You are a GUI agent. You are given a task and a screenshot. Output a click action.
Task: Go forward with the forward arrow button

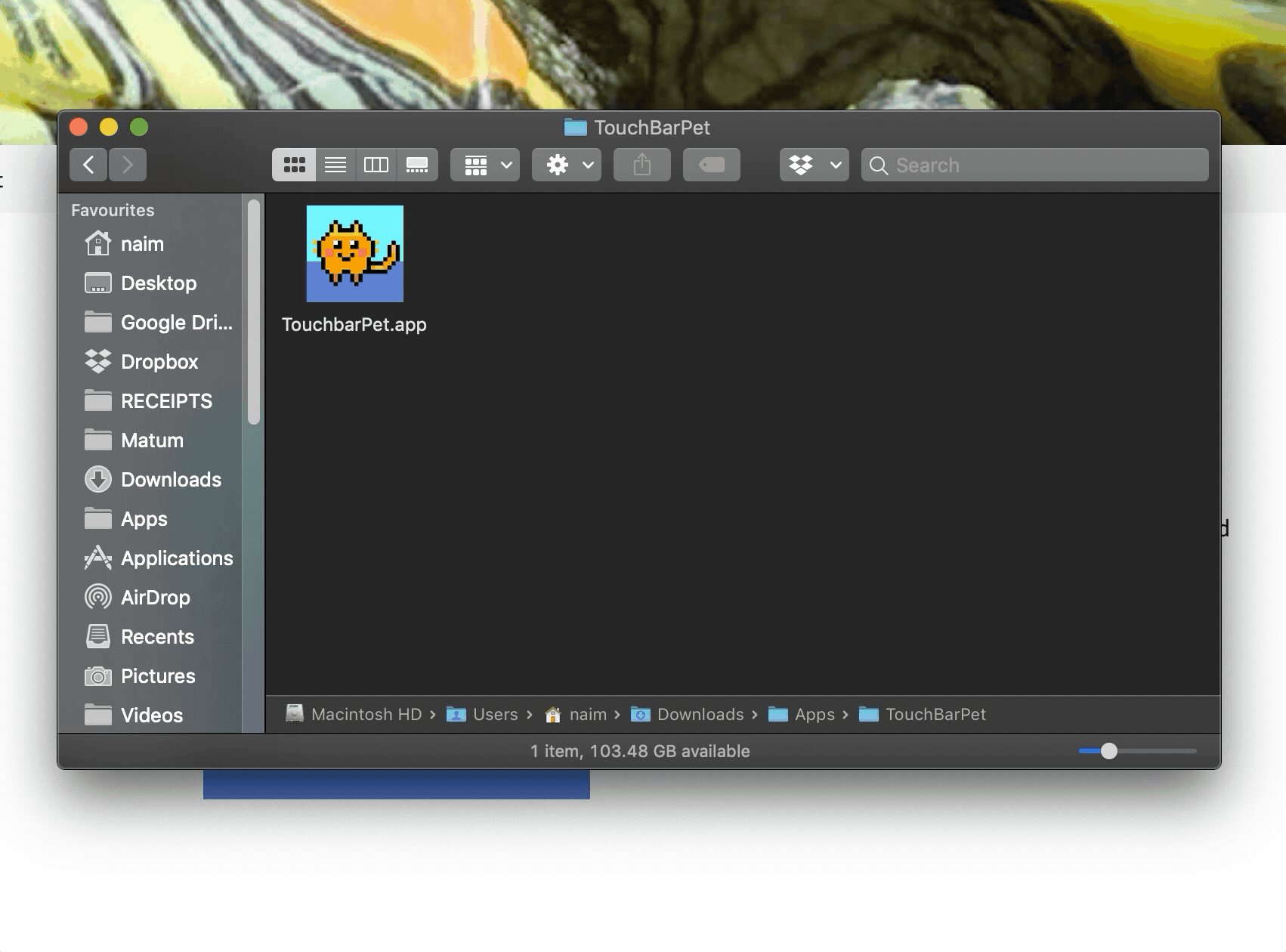click(x=127, y=165)
